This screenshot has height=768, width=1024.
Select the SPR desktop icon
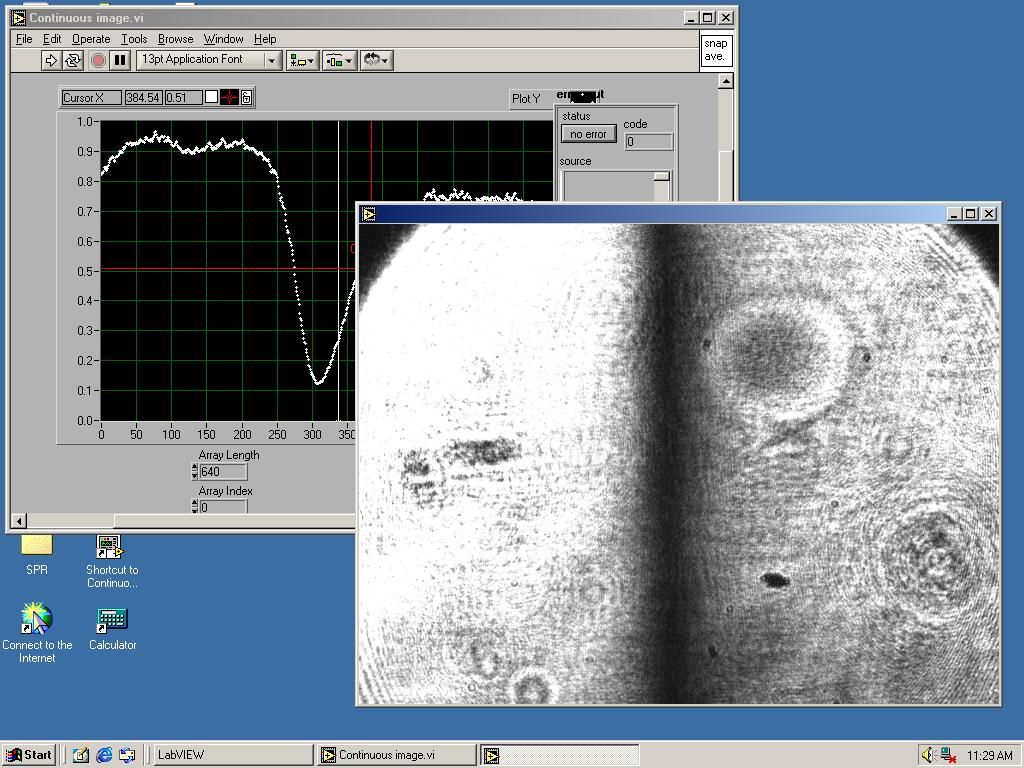36,550
